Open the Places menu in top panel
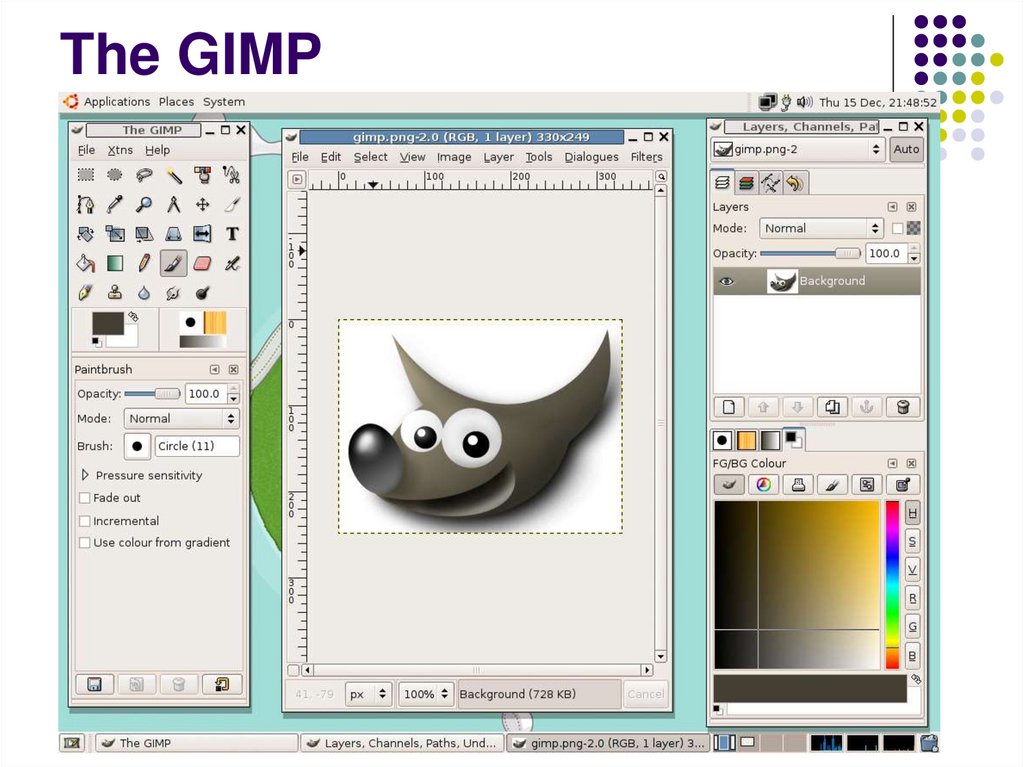 [x=176, y=102]
